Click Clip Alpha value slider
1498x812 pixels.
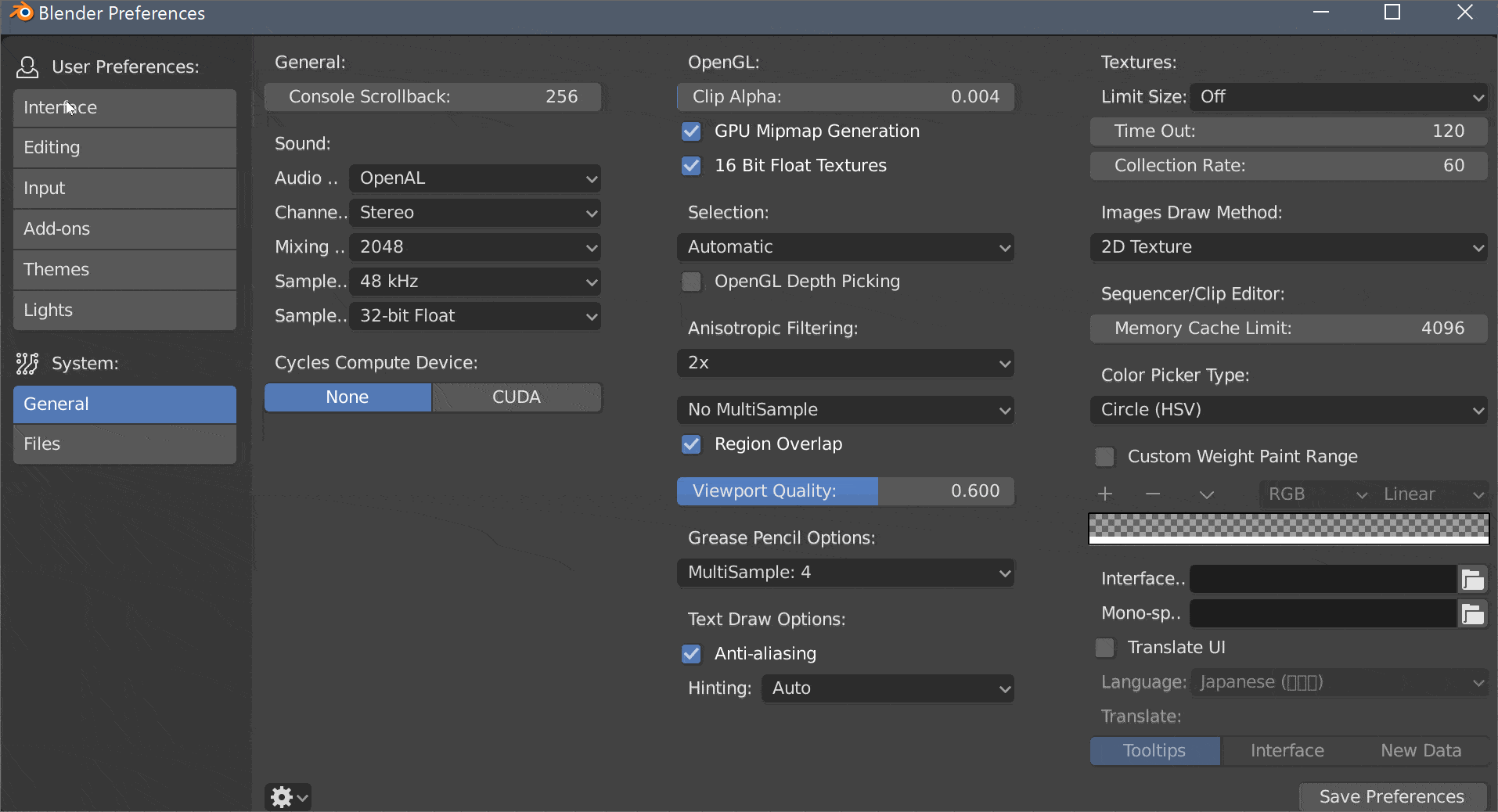[x=845, y=97]
